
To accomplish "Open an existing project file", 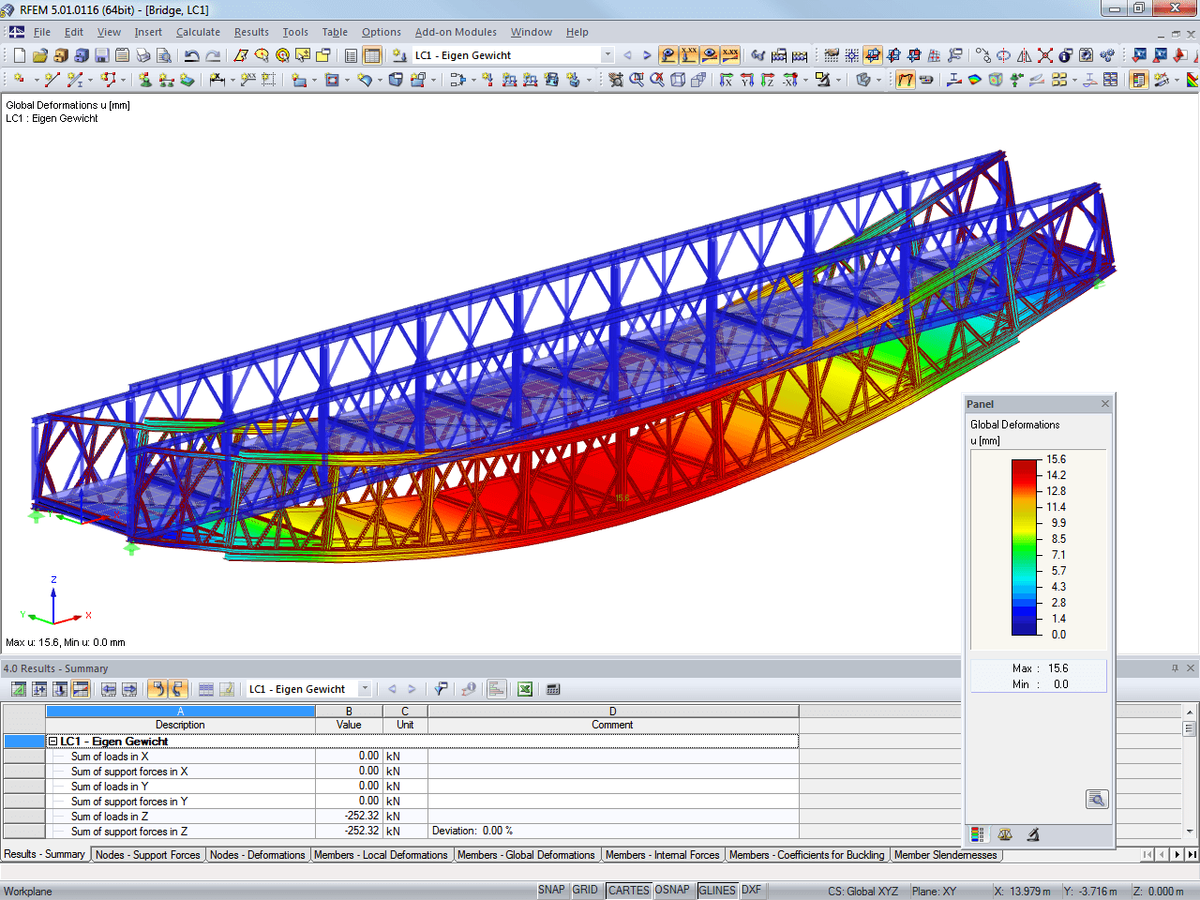I will click(39, 55).
